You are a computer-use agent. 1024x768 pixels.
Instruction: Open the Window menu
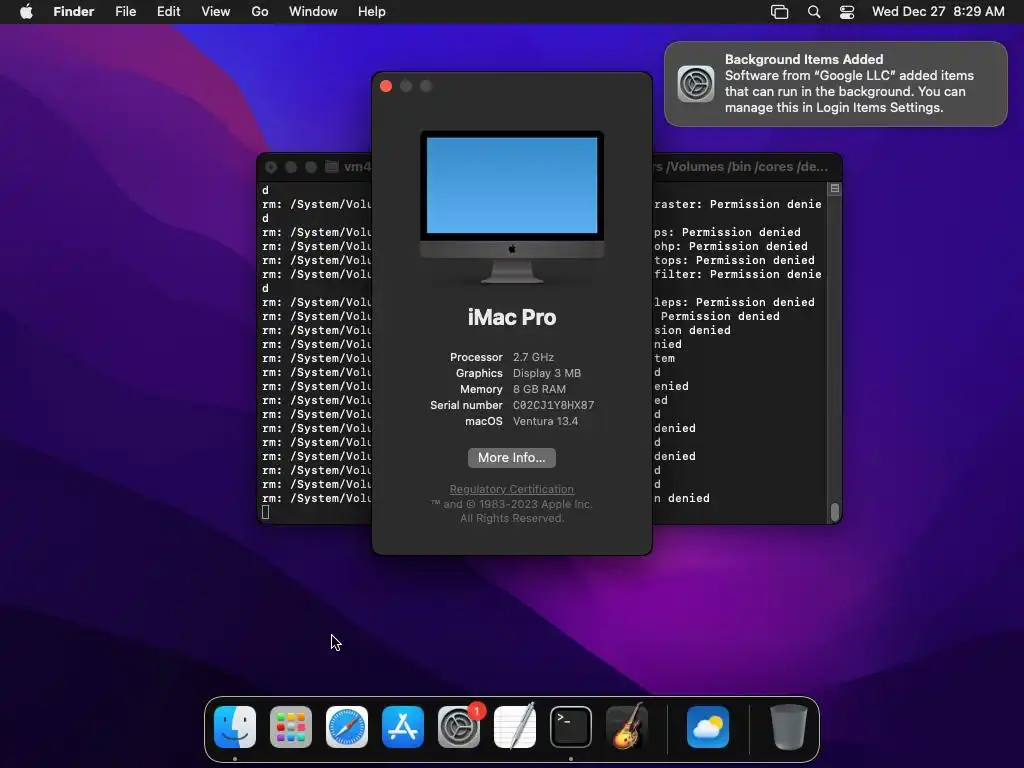(313, 12)
